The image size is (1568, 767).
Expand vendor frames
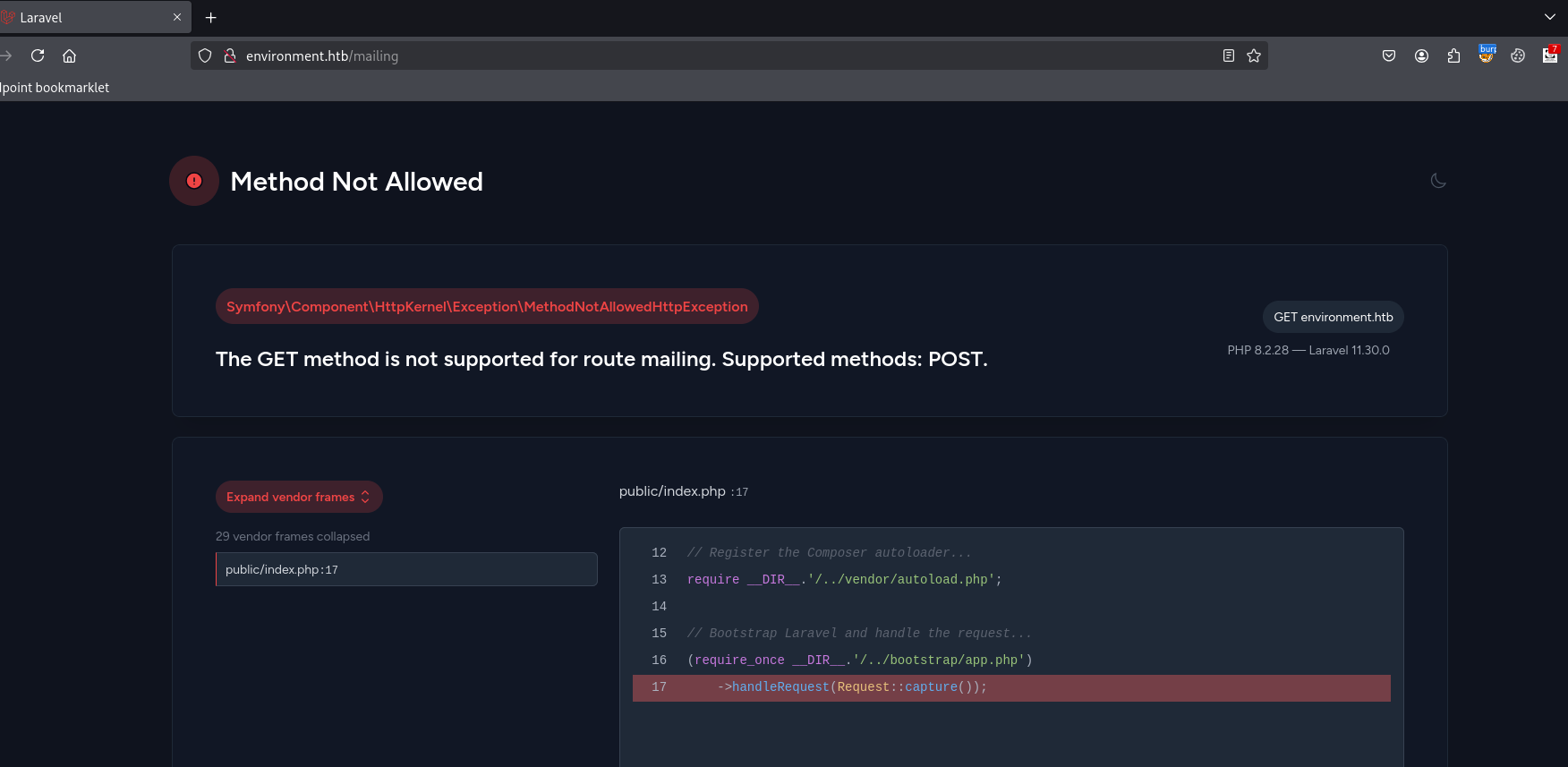coord(298,497)
